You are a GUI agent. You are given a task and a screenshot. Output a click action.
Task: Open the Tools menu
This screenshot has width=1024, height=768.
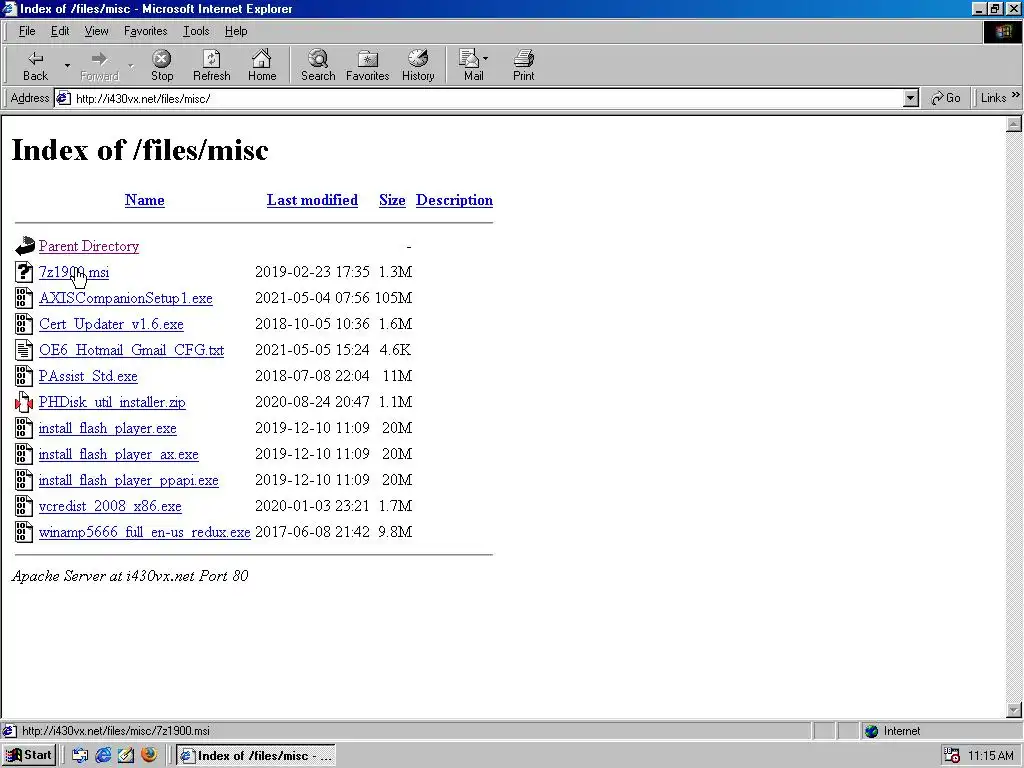[196, 31]
